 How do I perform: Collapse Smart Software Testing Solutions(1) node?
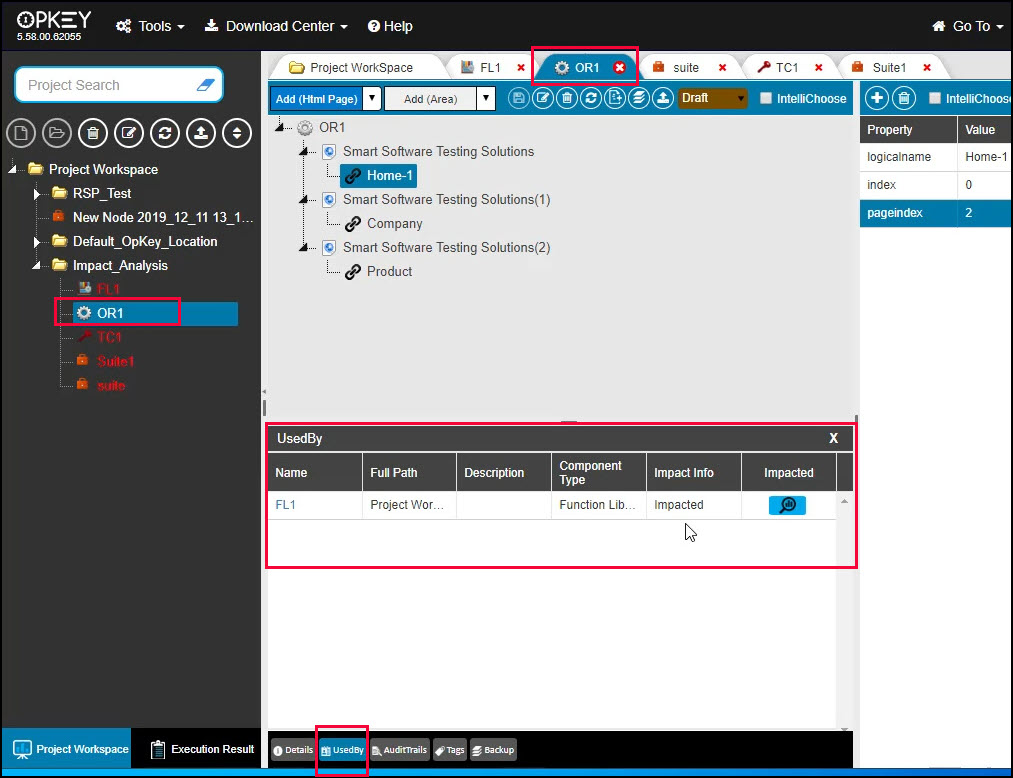304,200
